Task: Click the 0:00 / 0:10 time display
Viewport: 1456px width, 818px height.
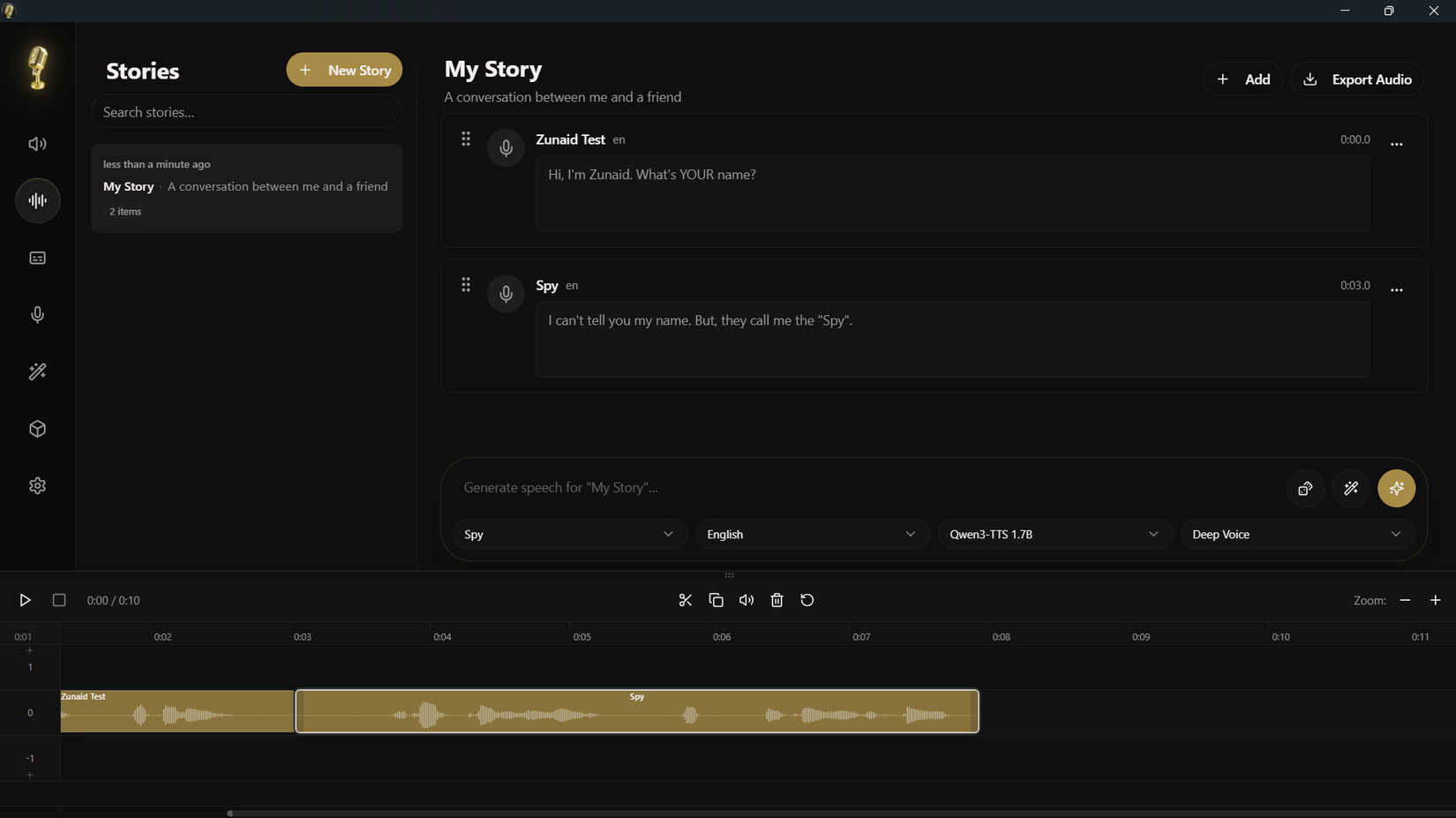Action: [114, 600]
